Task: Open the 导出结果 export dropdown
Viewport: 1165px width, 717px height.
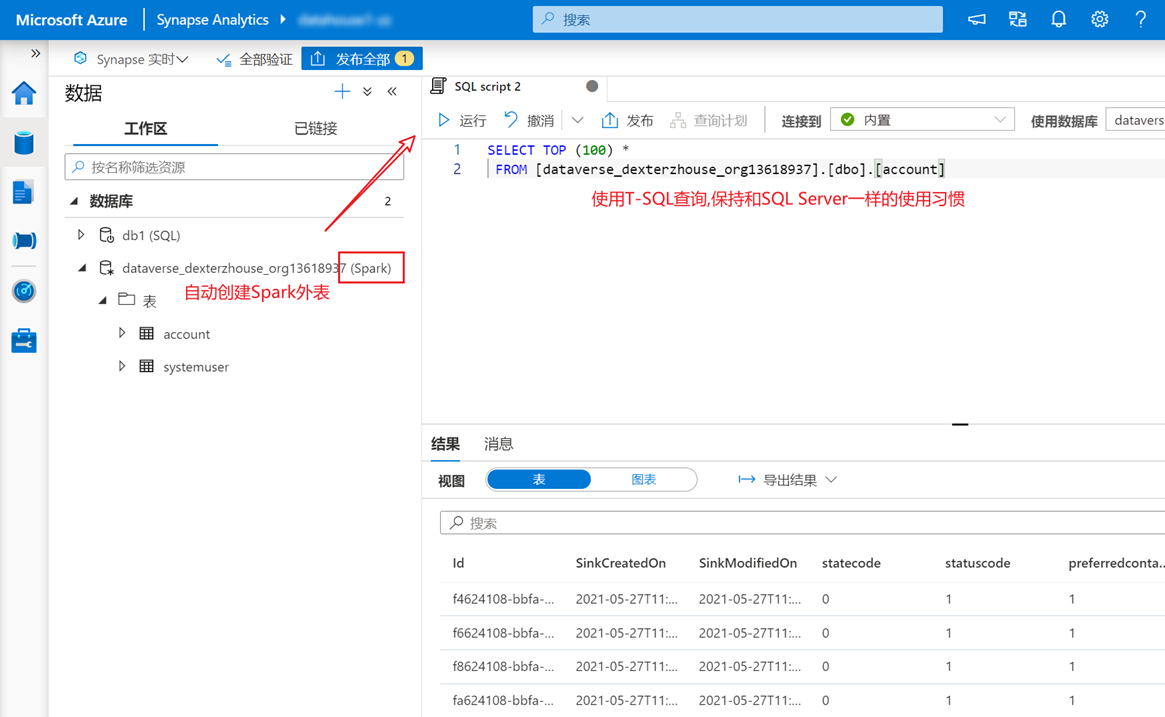Action: (x=788, y=480)
